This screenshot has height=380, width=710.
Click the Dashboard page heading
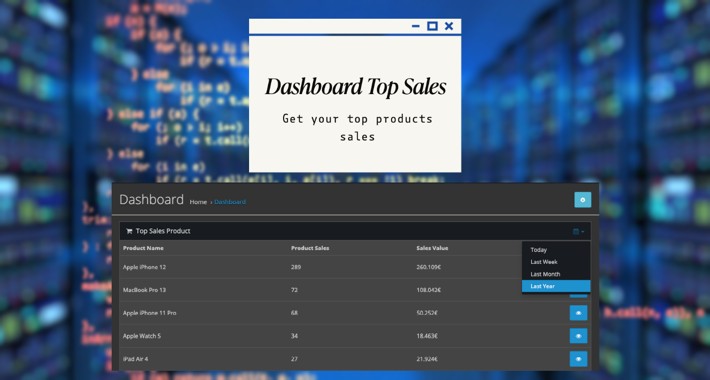(x=151, y=199)
